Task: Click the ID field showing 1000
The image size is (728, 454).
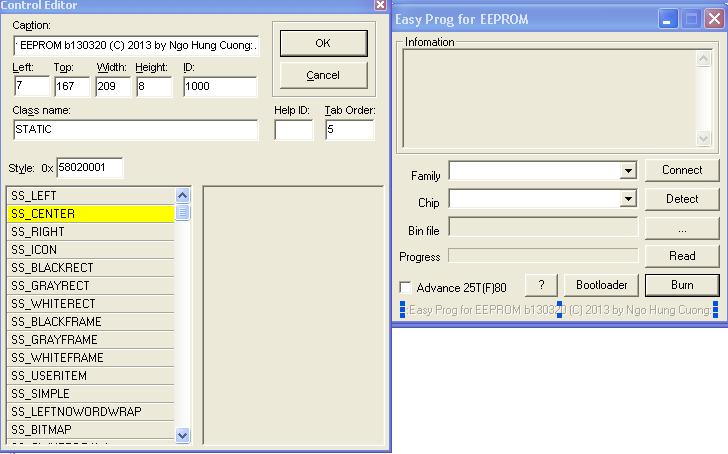Action: [220, 86]
